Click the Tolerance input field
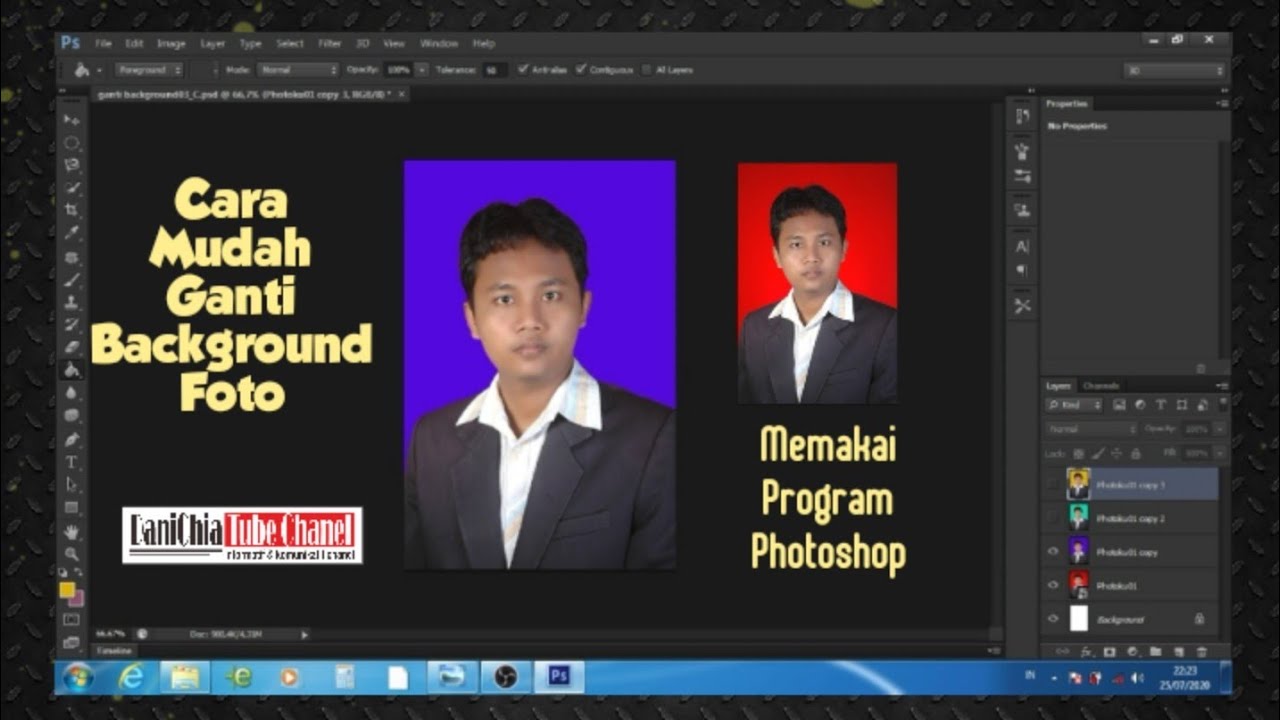Viewport: 1280px width, 720px height. (494, 70)
